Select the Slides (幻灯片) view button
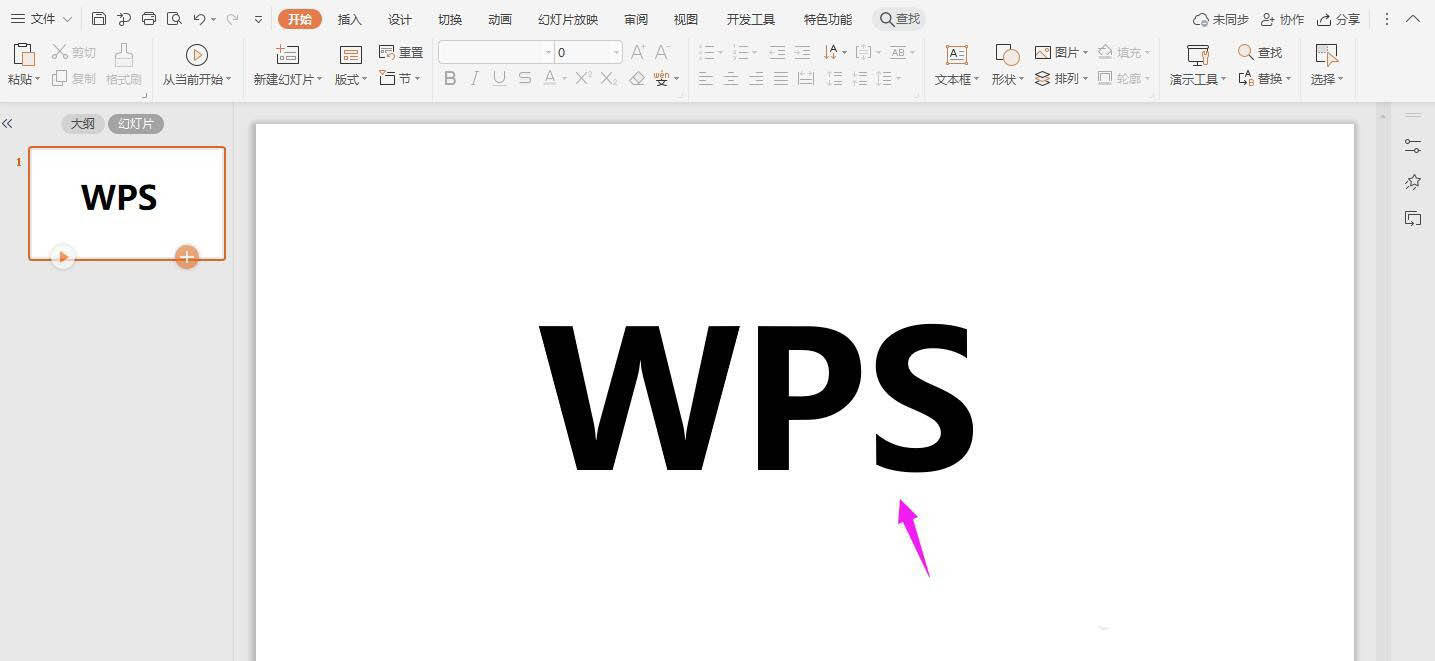 coord(136,124)
